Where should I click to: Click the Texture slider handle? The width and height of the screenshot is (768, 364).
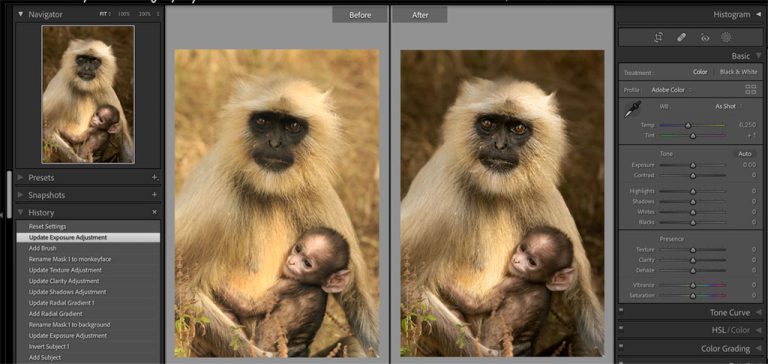point(693,250)
